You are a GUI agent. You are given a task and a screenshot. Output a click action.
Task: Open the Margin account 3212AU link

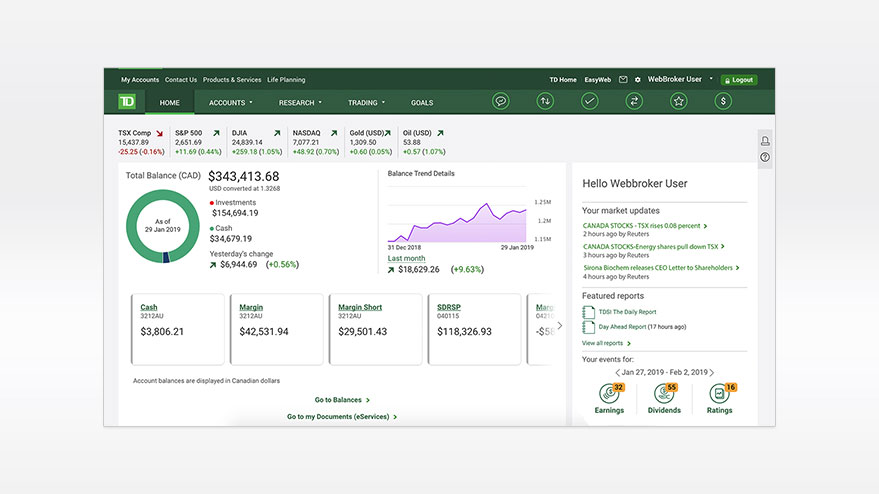251,307
